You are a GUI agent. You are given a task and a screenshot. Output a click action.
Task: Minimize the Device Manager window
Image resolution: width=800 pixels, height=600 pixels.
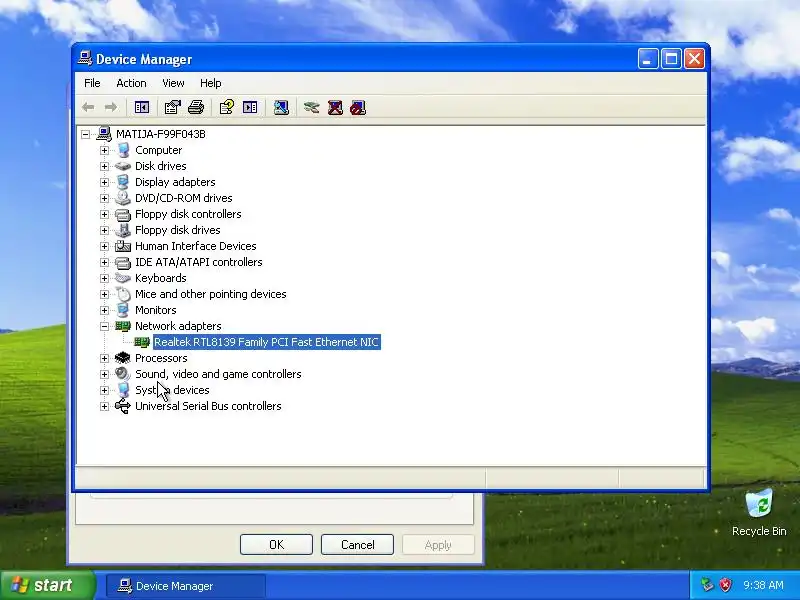pyautogui.click(x=647, y=59)
